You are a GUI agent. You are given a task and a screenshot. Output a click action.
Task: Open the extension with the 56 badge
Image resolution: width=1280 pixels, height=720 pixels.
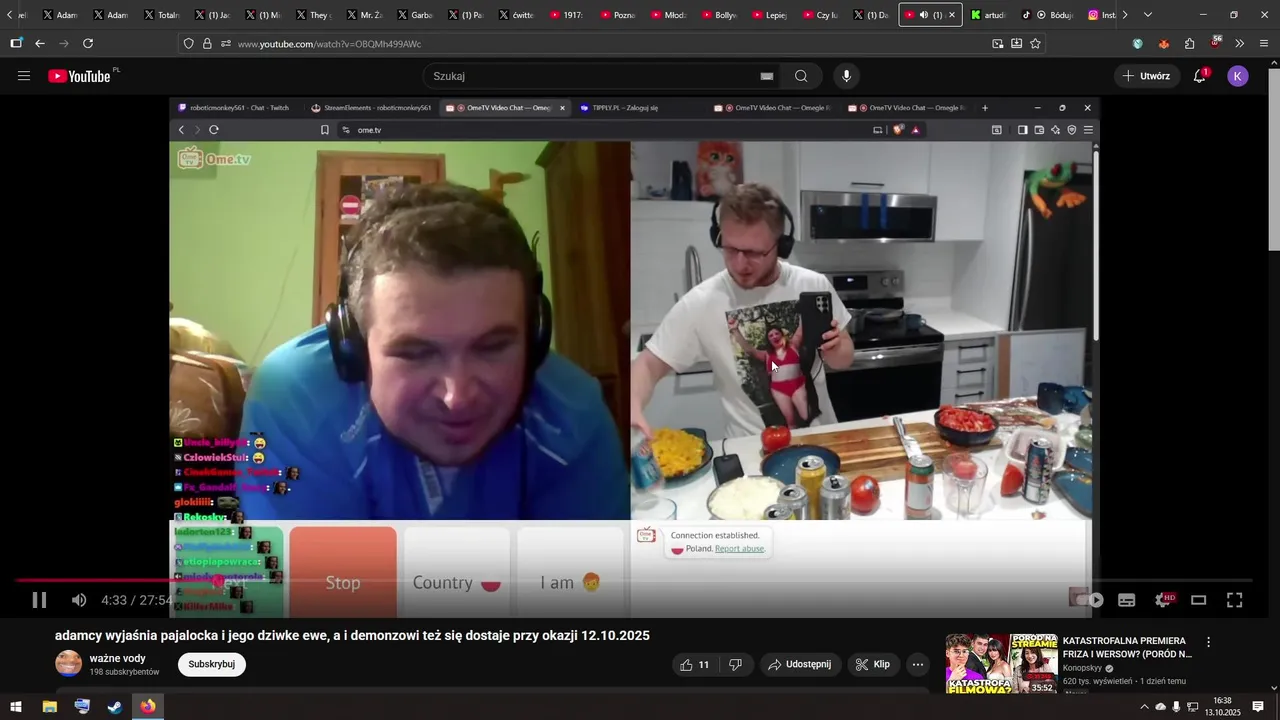pos(1215,43)
